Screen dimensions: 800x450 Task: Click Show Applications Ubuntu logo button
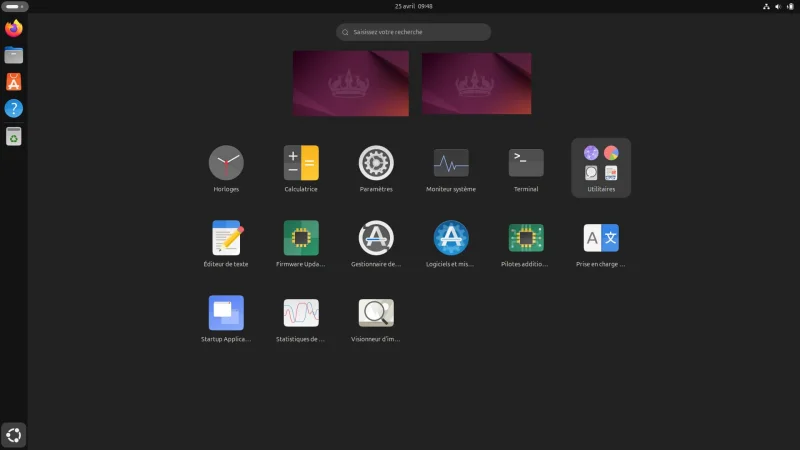14,435
